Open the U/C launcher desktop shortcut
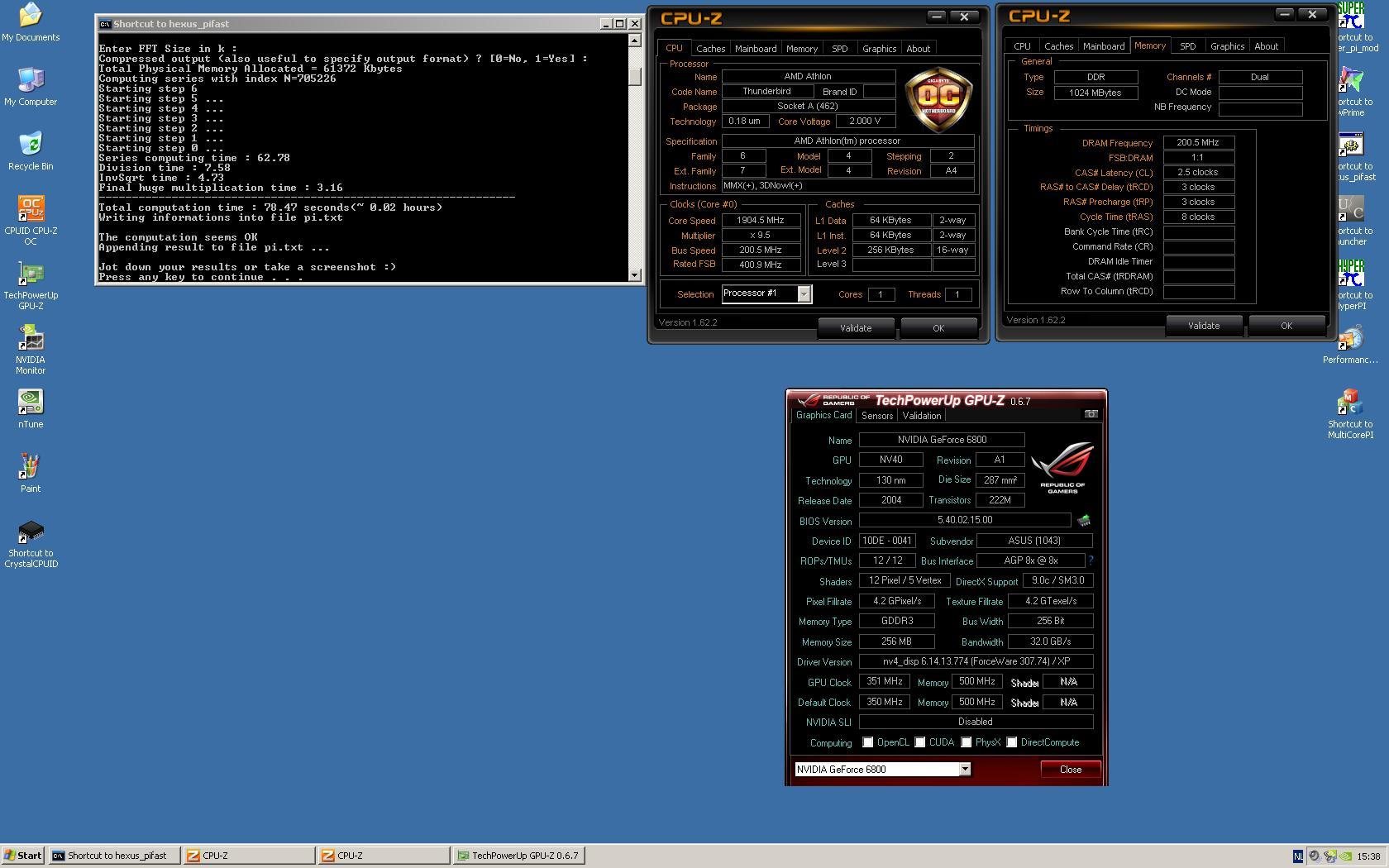The width and height of the screenshot is (1389, 868). click(x=1351, y=221)
